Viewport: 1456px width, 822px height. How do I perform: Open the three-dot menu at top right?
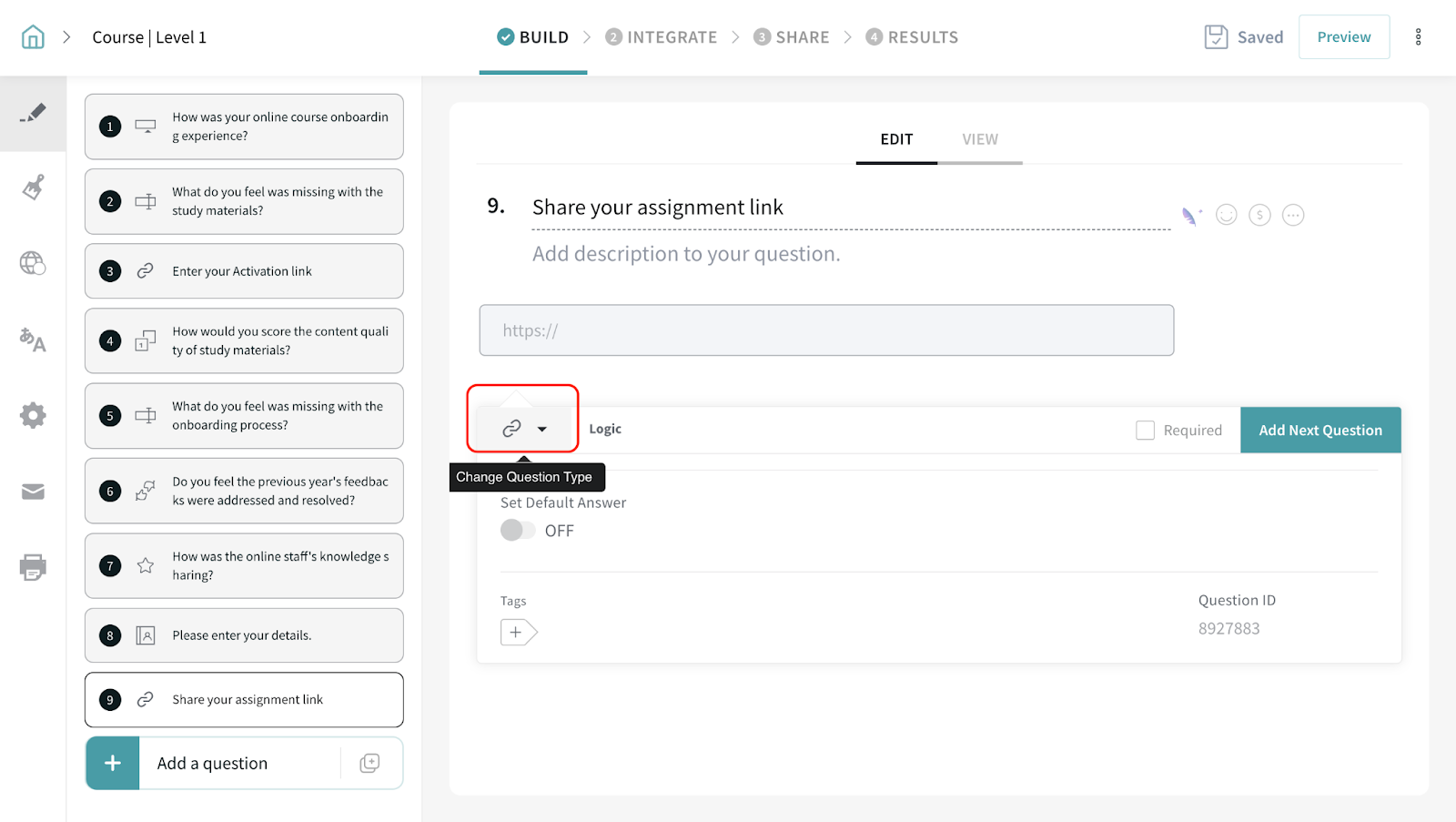click(1417, 37)
